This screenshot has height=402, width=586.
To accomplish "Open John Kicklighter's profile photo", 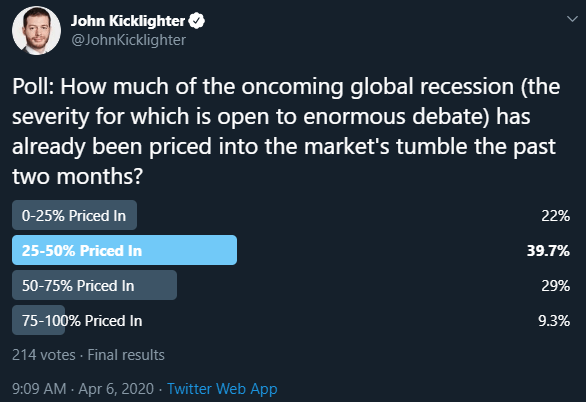I will point(36,31).
